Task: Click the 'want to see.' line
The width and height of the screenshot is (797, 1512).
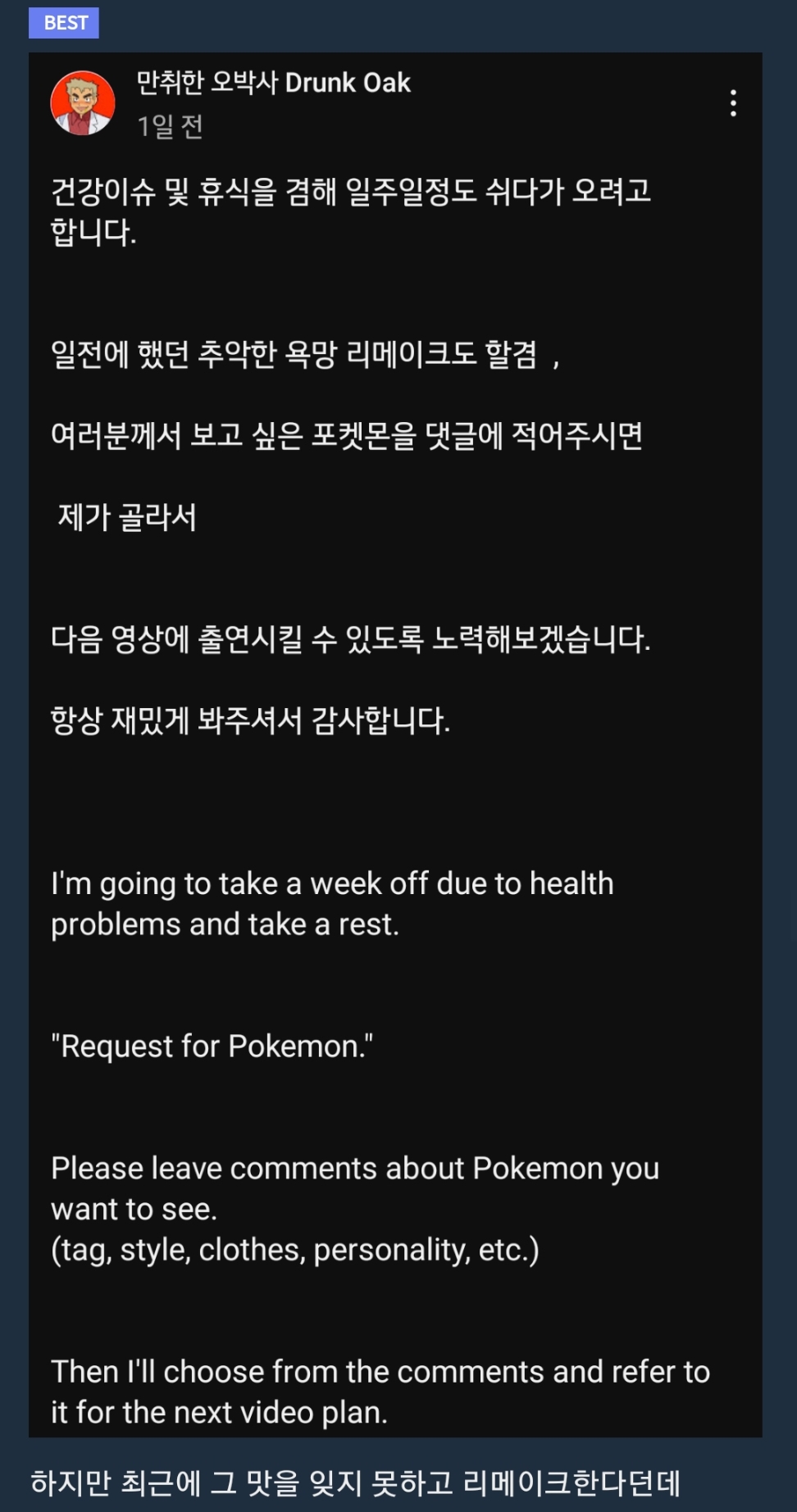Action: [134, 1210]
